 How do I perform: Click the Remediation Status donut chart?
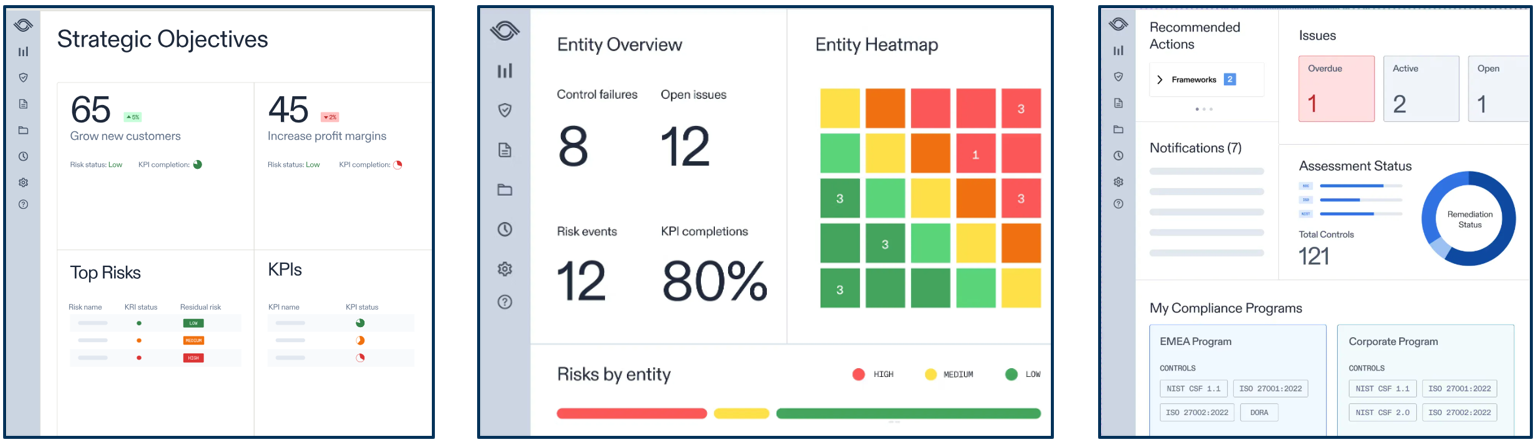[1468, 219]
